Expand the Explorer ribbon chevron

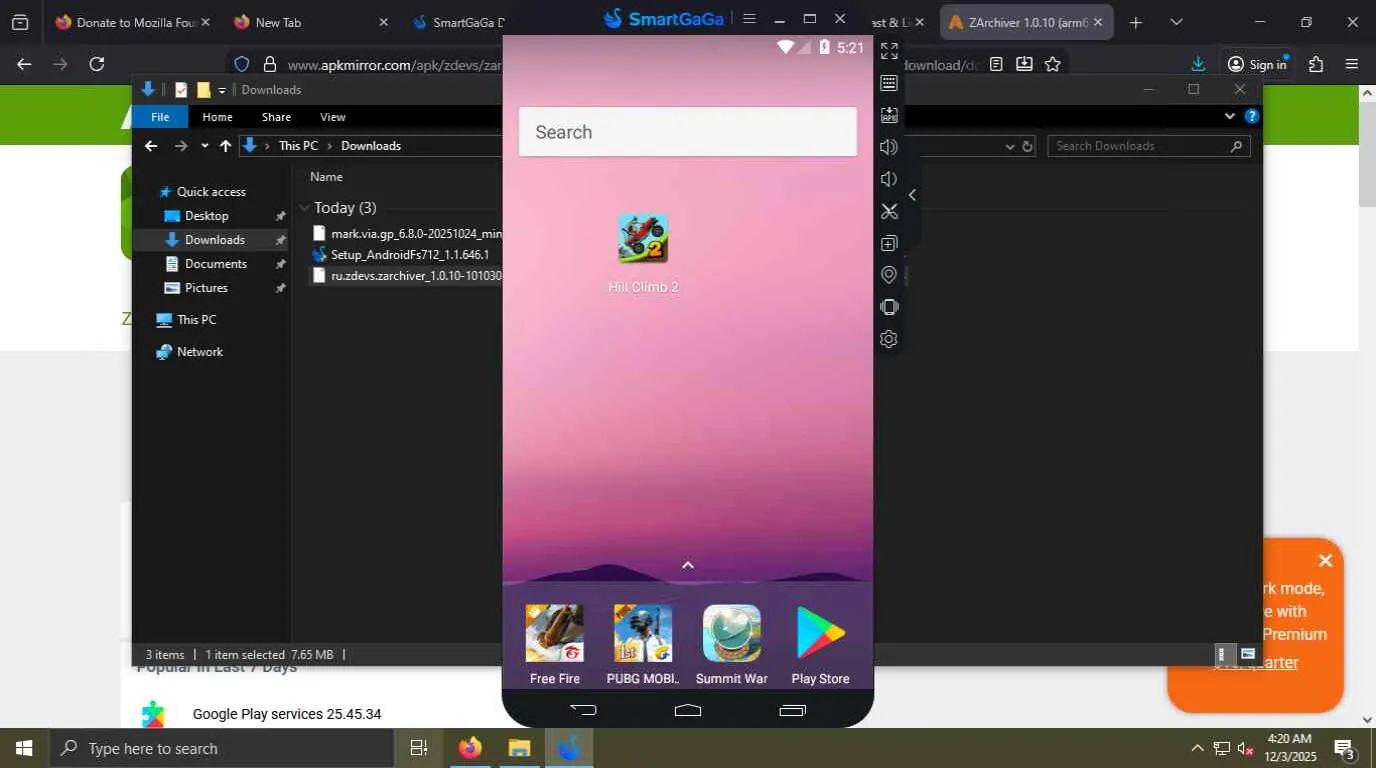coord(1230,116)
